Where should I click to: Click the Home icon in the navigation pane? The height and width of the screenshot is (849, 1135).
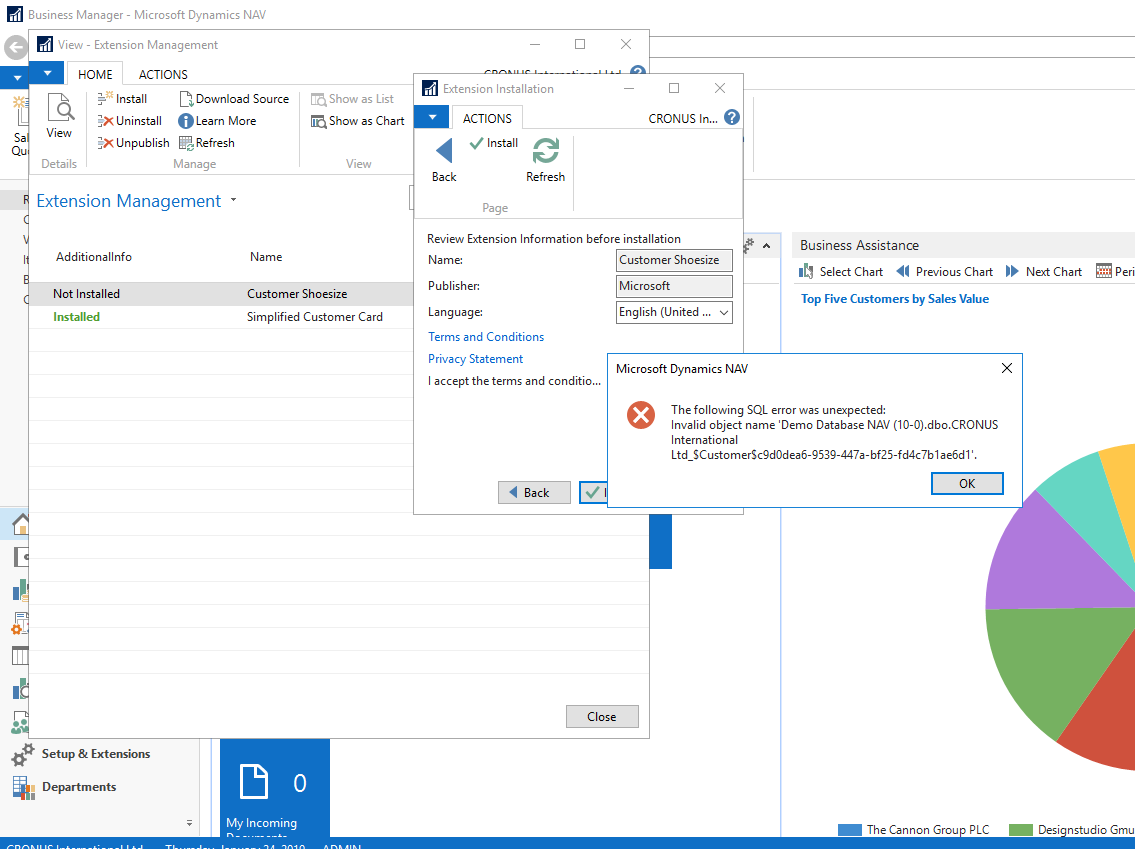(20, 524)
